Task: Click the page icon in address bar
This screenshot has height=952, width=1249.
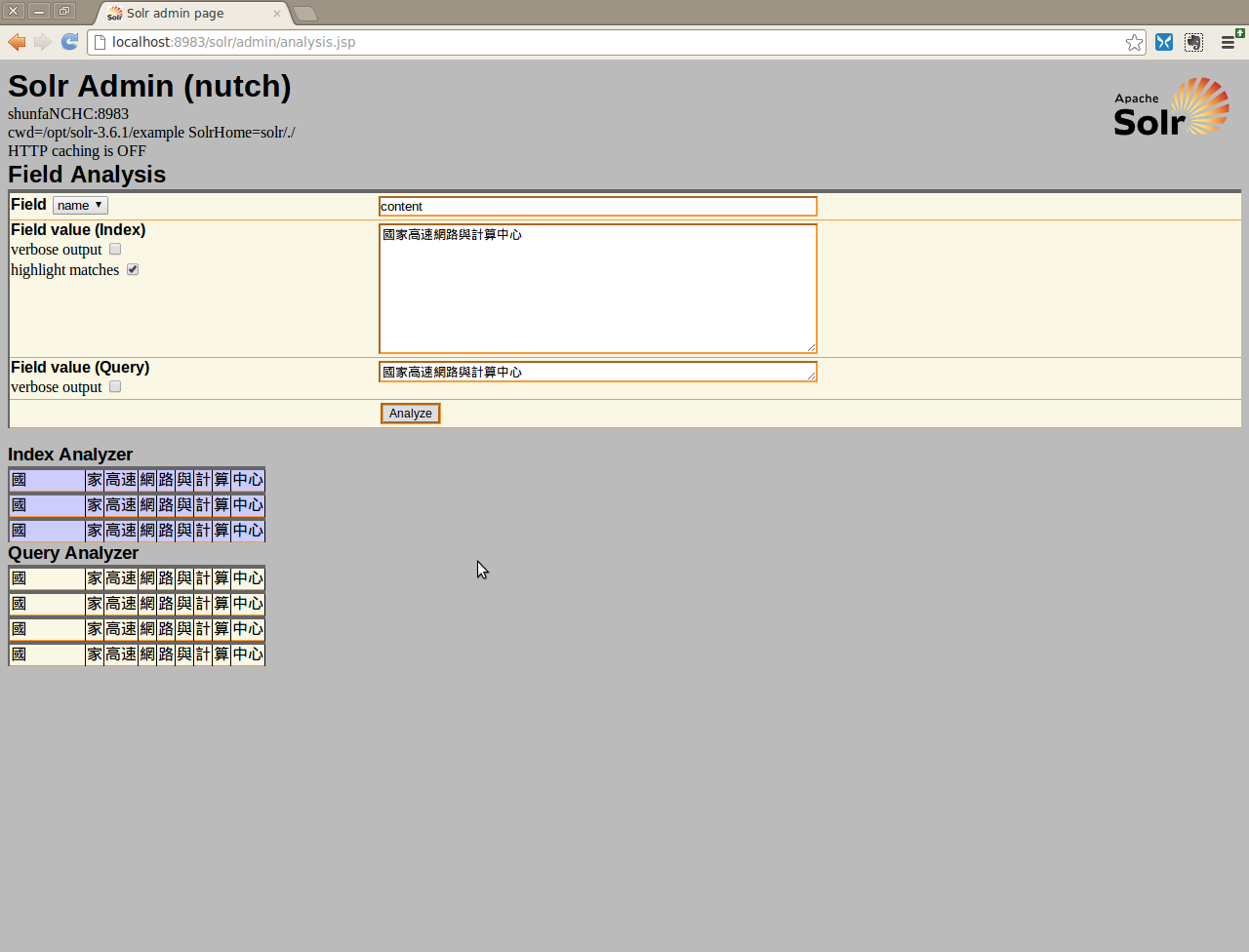Action: click(100, 42)
